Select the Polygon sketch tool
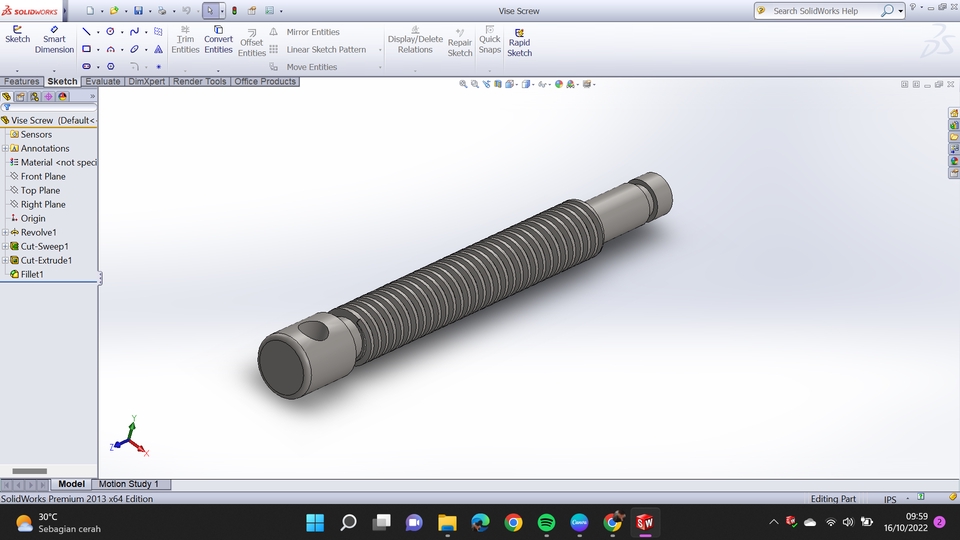This screenshot has width=960, height=540. click(110, 66)
